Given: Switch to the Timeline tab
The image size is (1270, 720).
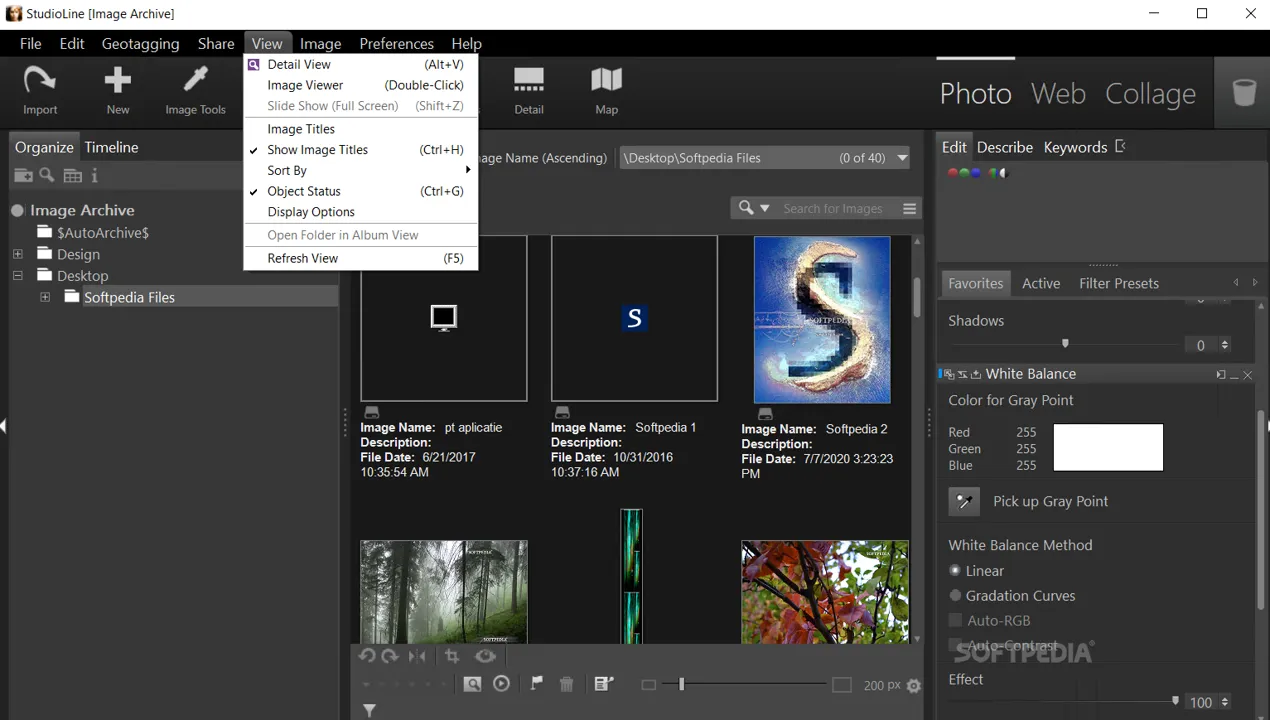Looking at the screenshot, I should (x=111, y=147).
